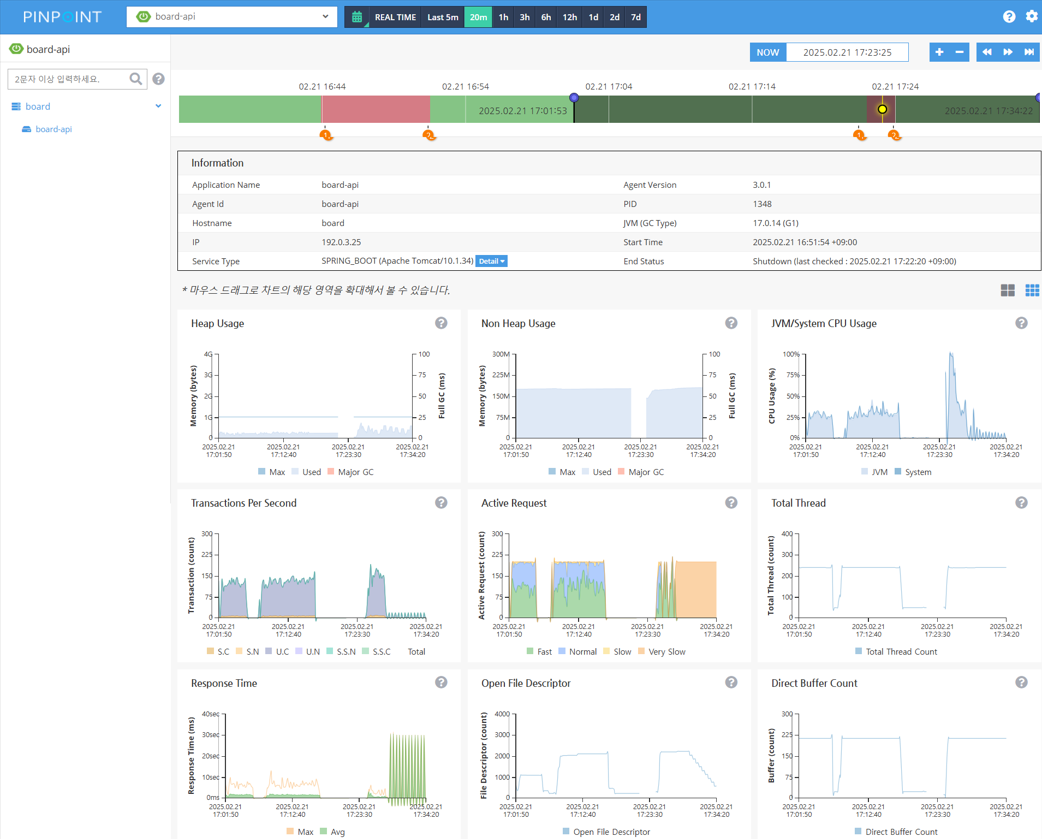Image resolution: width=1042 pixels, height=839 pixels.
Task: Open Heap Usage chart help icon
Action: tap(441, 323)
